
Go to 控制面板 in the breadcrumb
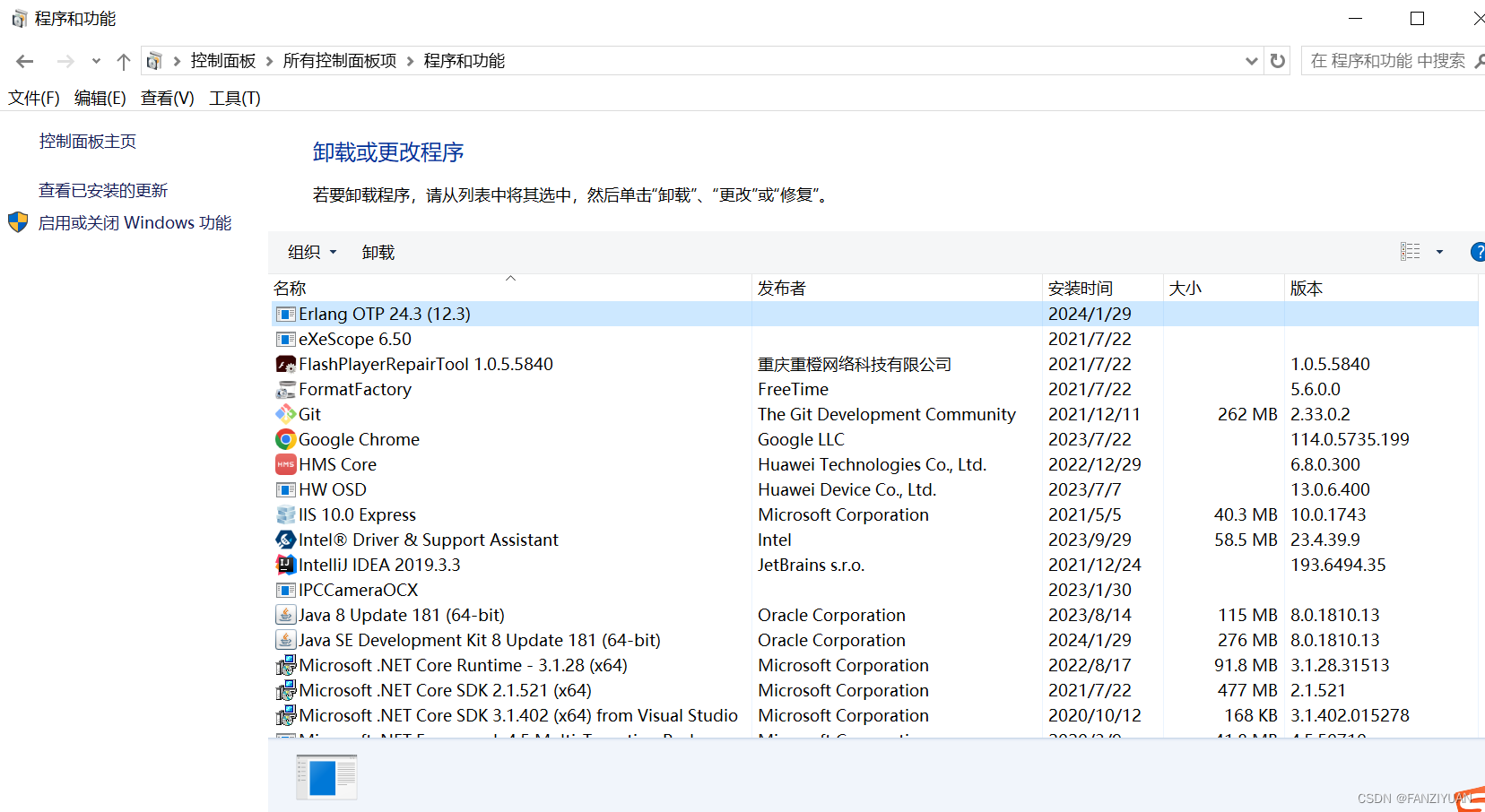pyautogui.click(x=223, y=61)
